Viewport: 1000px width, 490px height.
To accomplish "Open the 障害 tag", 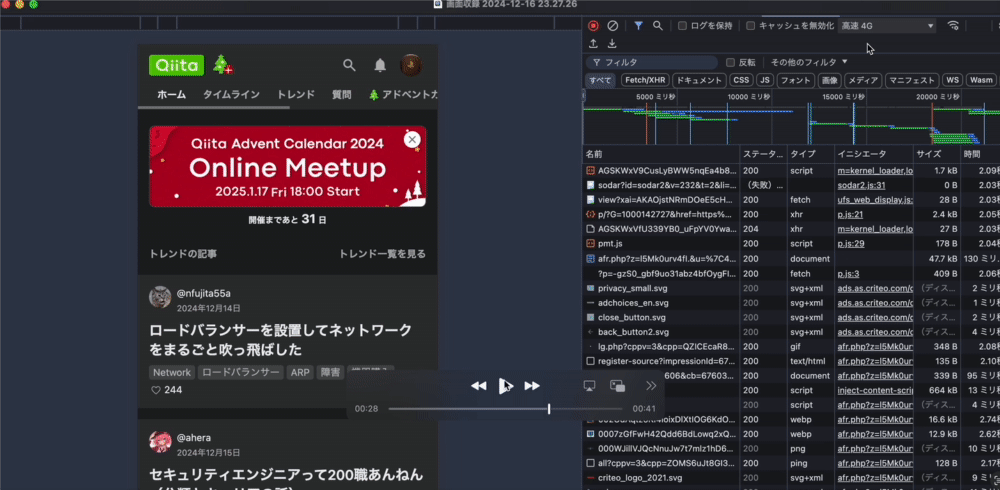I will click(330, 373).
